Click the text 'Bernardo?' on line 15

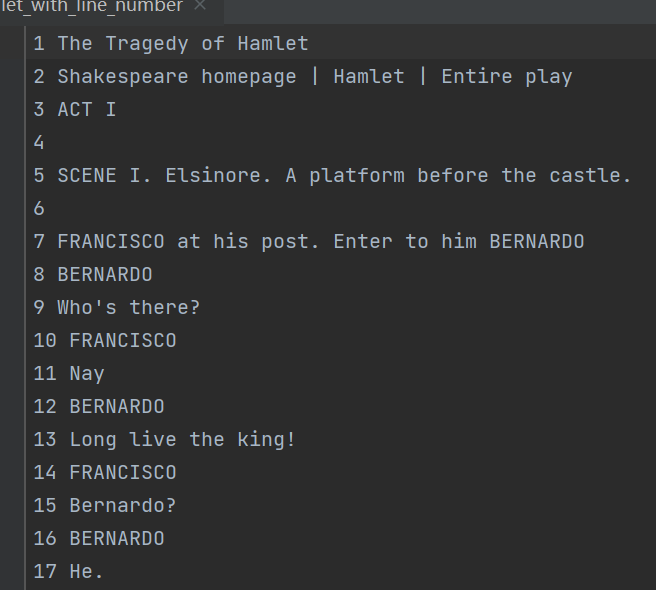point(122,506)
